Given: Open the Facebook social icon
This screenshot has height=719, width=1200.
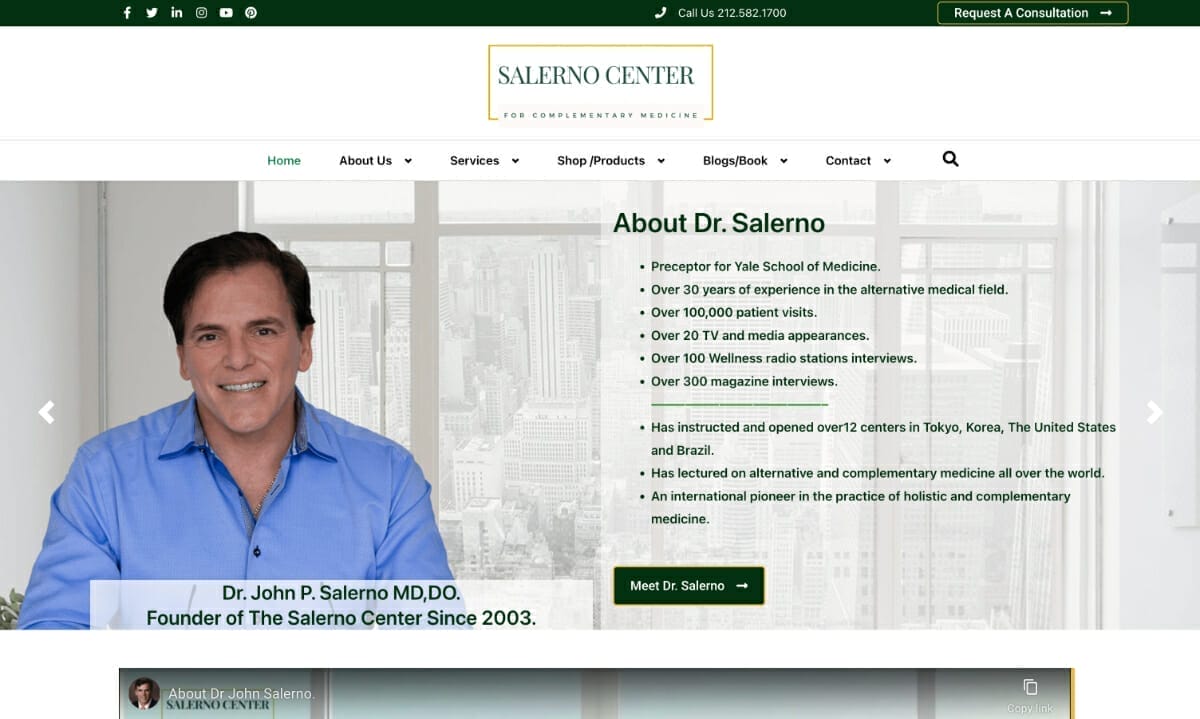Looking at the screenshot, I should point(126,13).
